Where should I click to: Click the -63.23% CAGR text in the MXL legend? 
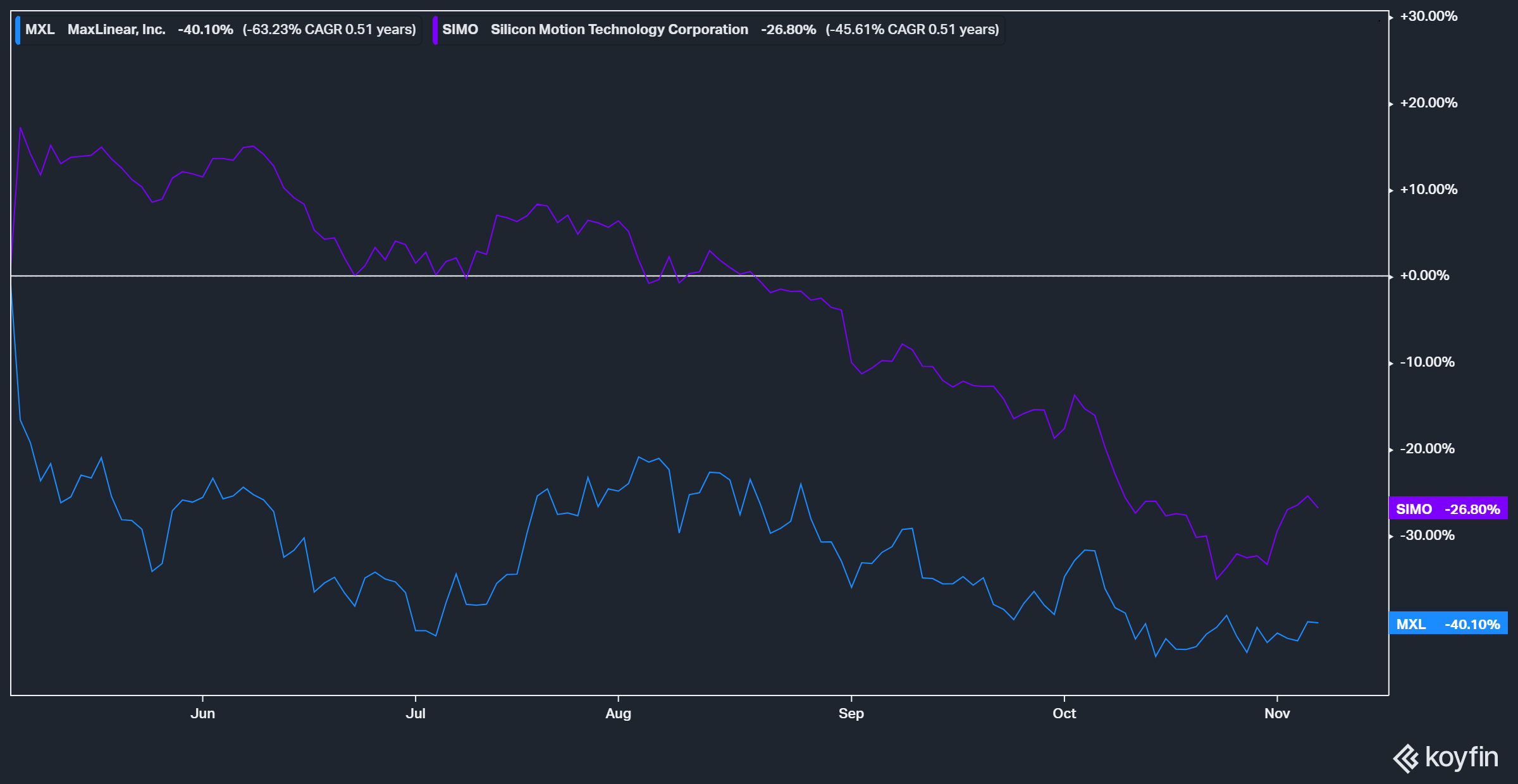point(329,30)
